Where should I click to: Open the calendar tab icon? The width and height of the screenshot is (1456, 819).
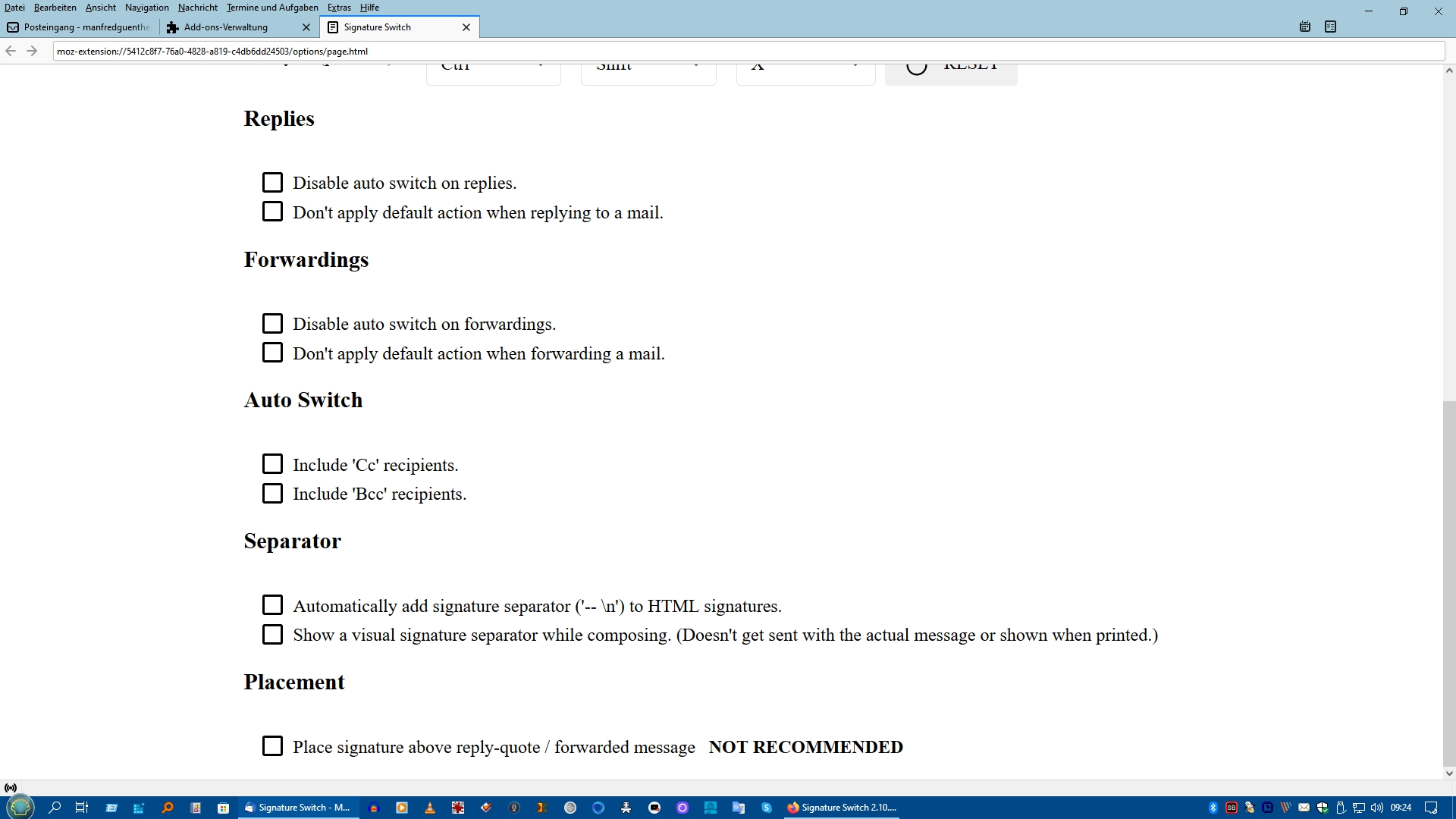[1304, 27]
